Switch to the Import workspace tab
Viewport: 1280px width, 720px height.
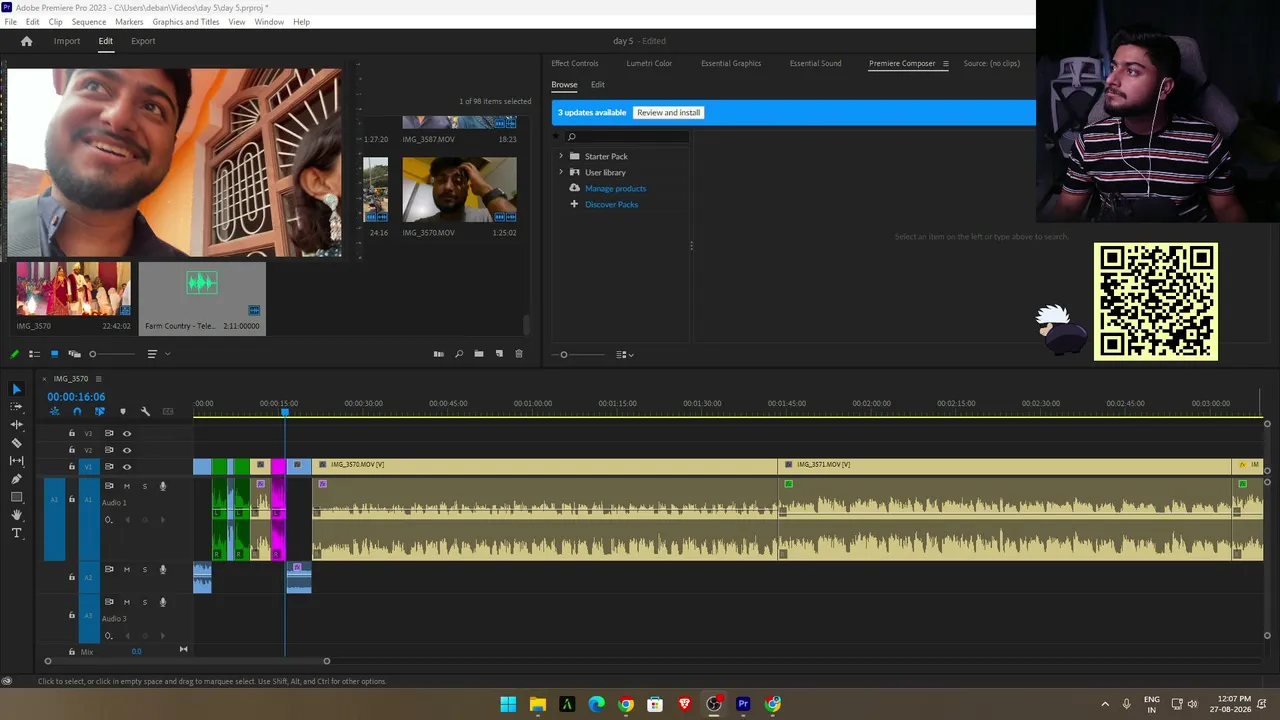(x=67, y=41)
